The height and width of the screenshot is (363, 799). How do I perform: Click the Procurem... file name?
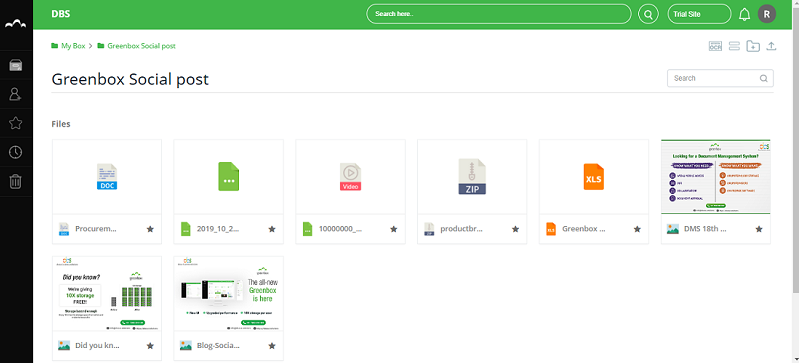(96, 229)
